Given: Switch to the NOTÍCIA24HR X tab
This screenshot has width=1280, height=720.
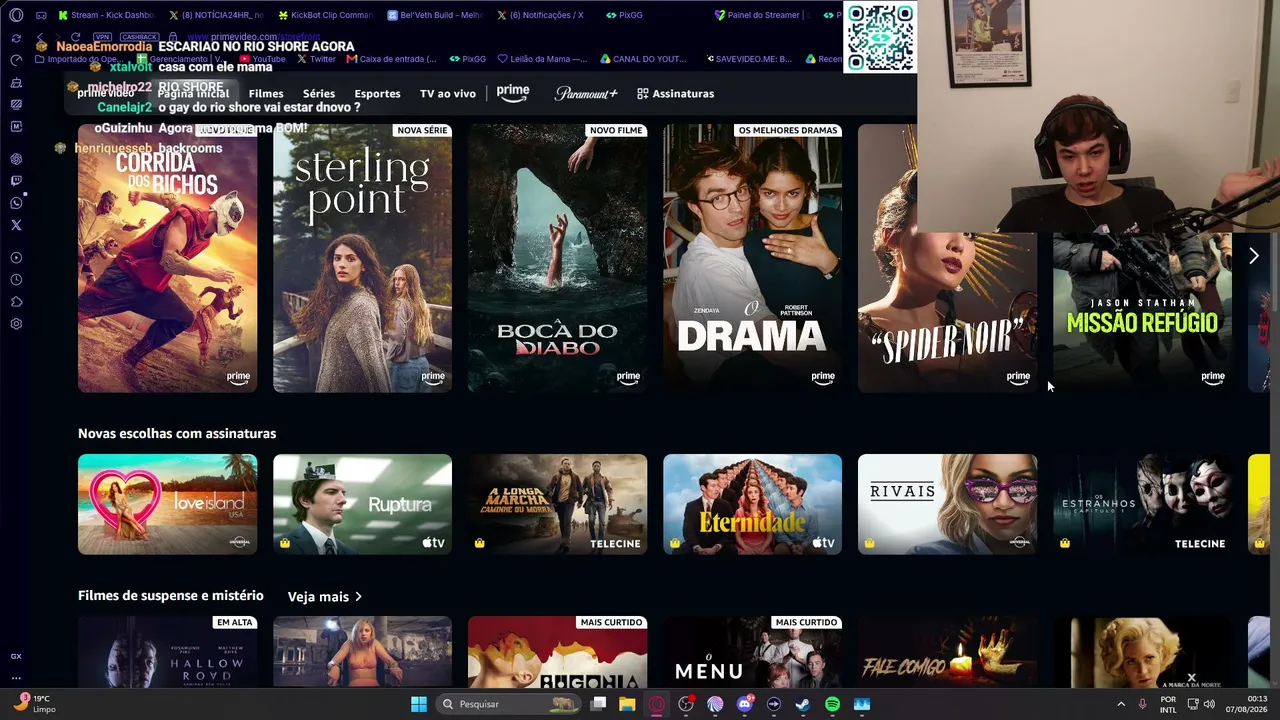Looking at the screenshot, I should coord(216,15).
